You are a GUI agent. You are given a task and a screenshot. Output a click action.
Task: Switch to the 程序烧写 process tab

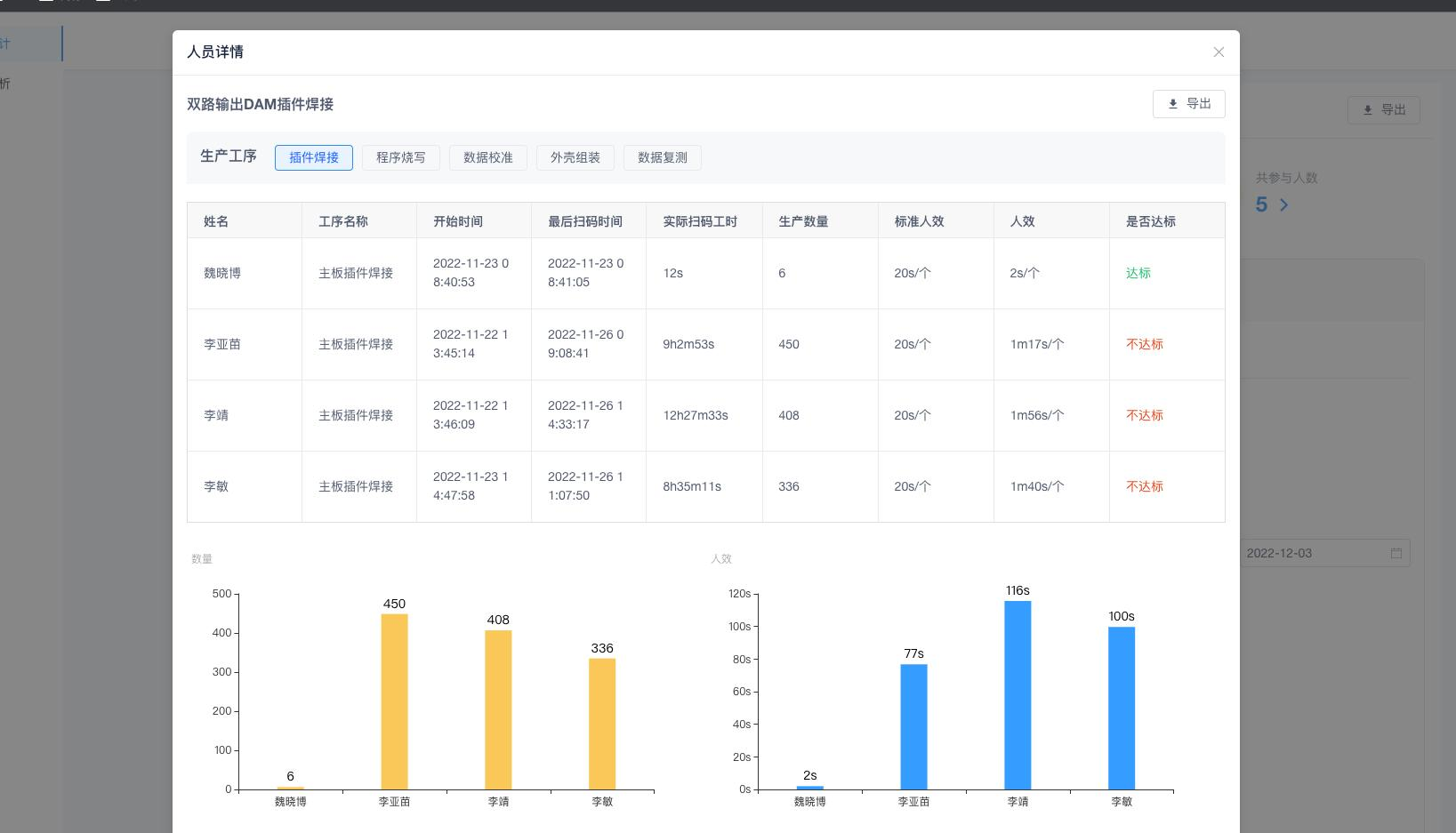(x=401, y=157)
